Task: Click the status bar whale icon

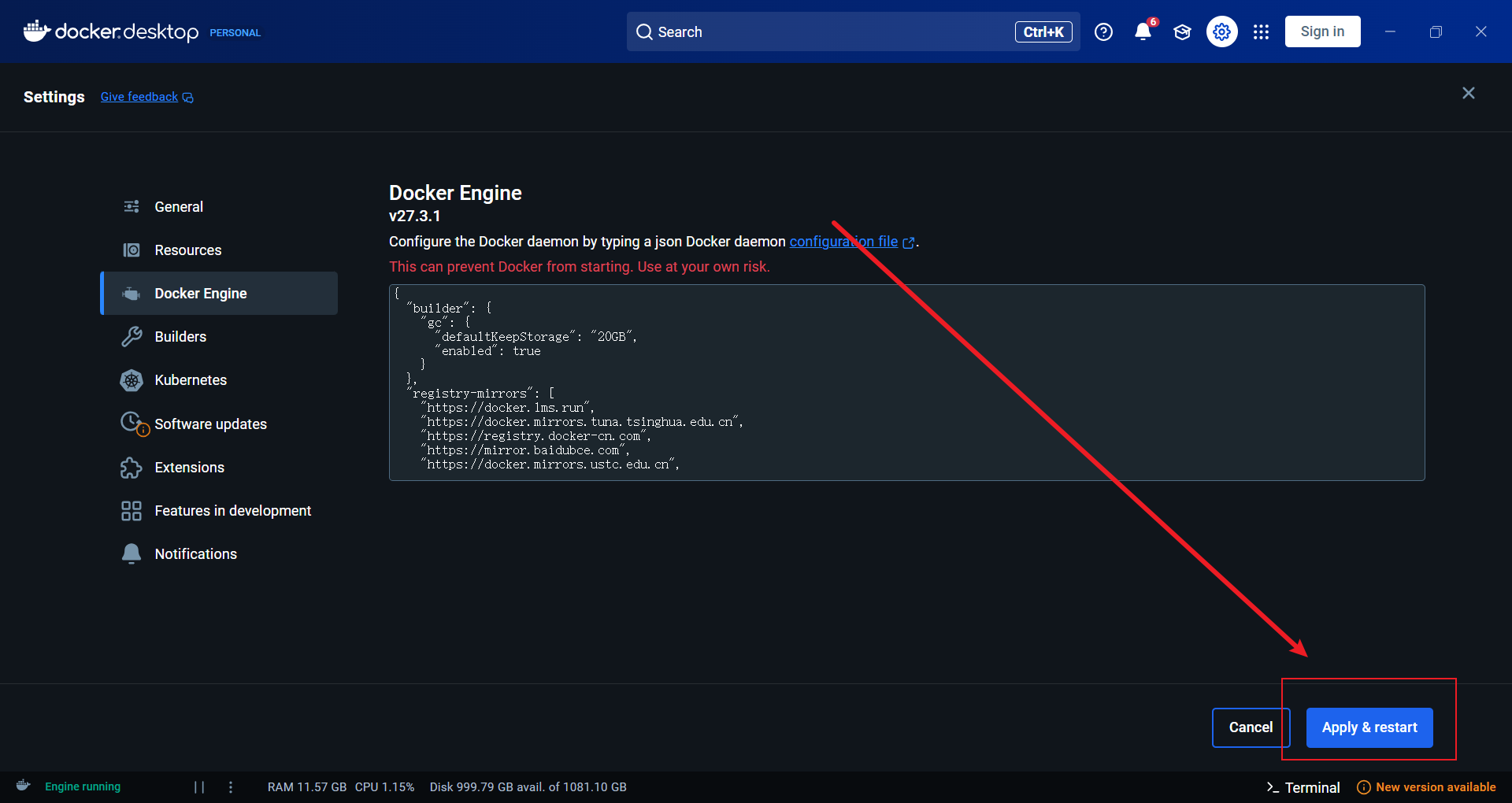Action: click(24, 786)
